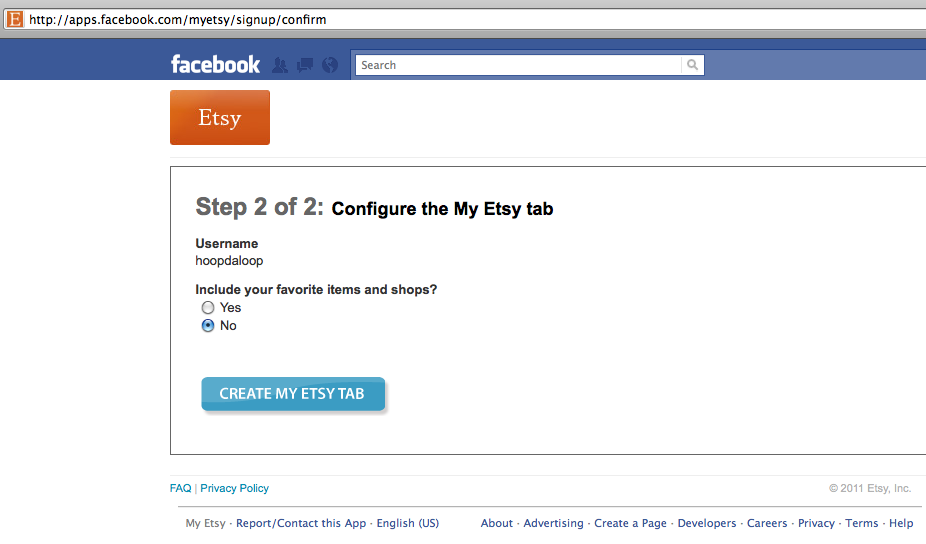Screen dimensions: 926x544
Task: Open the Facebook notifications globe icon
Action: [330, 65]
